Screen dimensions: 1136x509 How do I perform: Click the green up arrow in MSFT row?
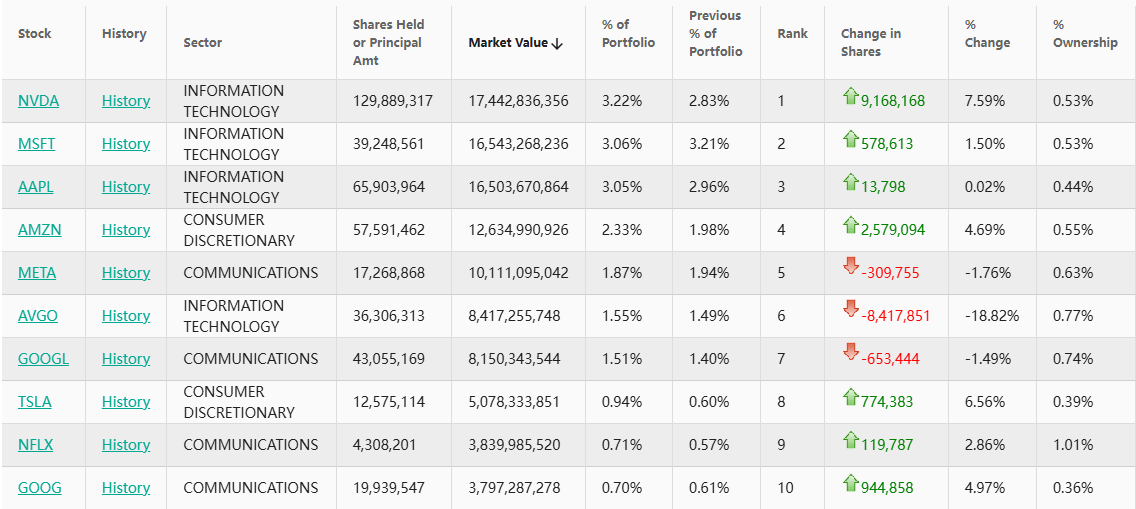click(x=851, y=139)
